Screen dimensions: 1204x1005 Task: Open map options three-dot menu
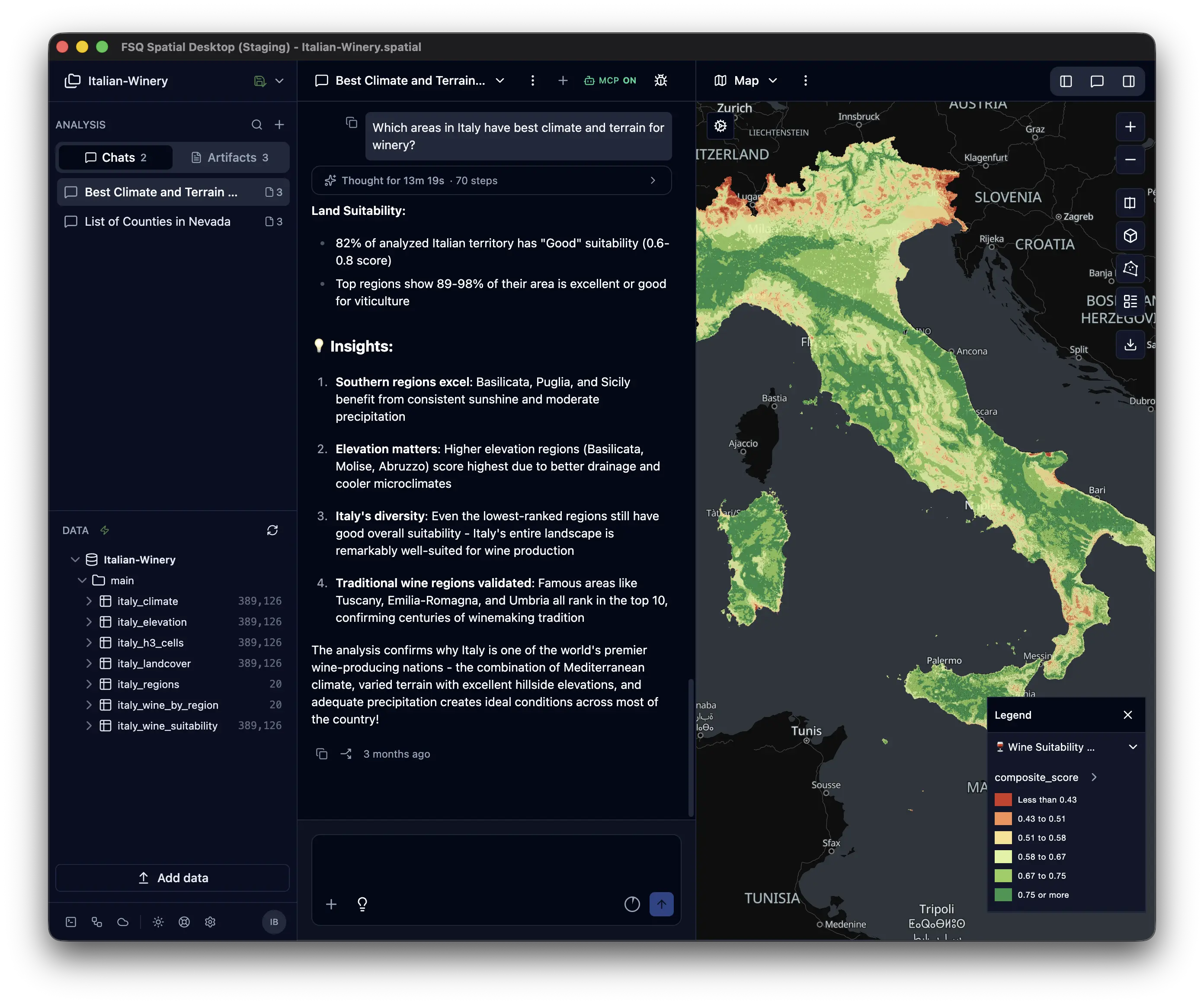(805, 80)
